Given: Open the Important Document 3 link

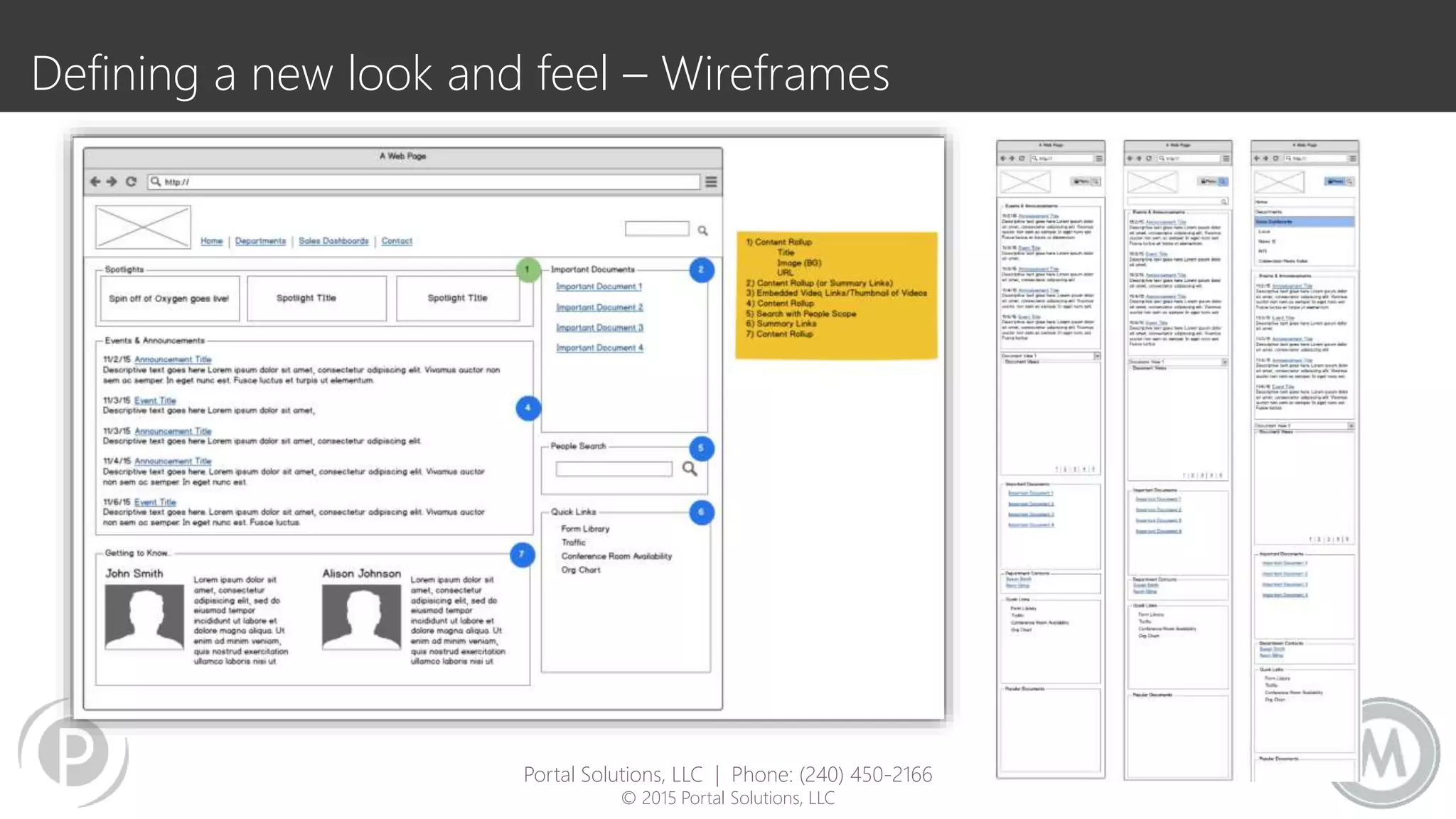Looking at the screenshot, I should tap(599, 328).
